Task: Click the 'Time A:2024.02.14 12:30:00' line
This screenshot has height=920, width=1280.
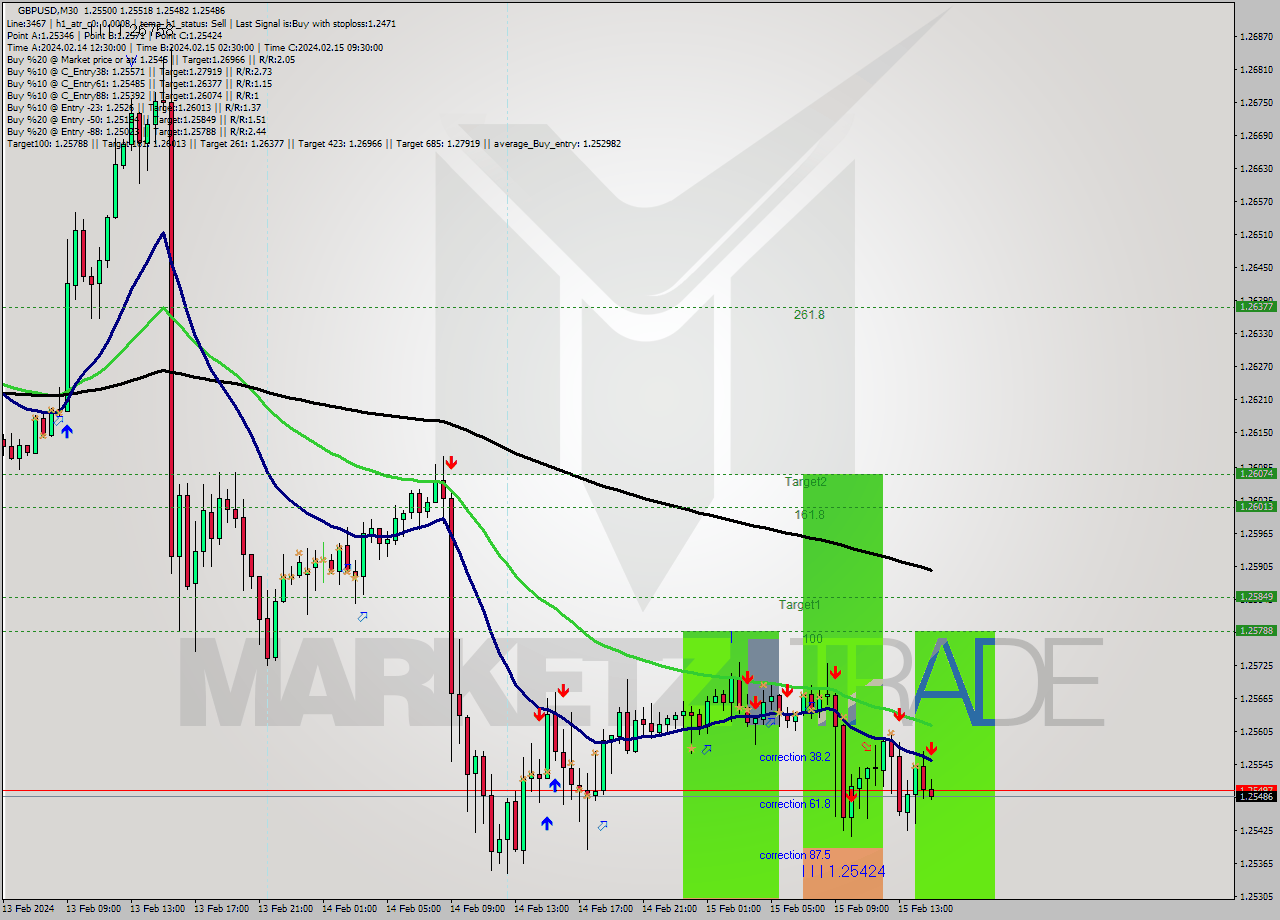Action: pyautogui.click(x=194, y=47)
